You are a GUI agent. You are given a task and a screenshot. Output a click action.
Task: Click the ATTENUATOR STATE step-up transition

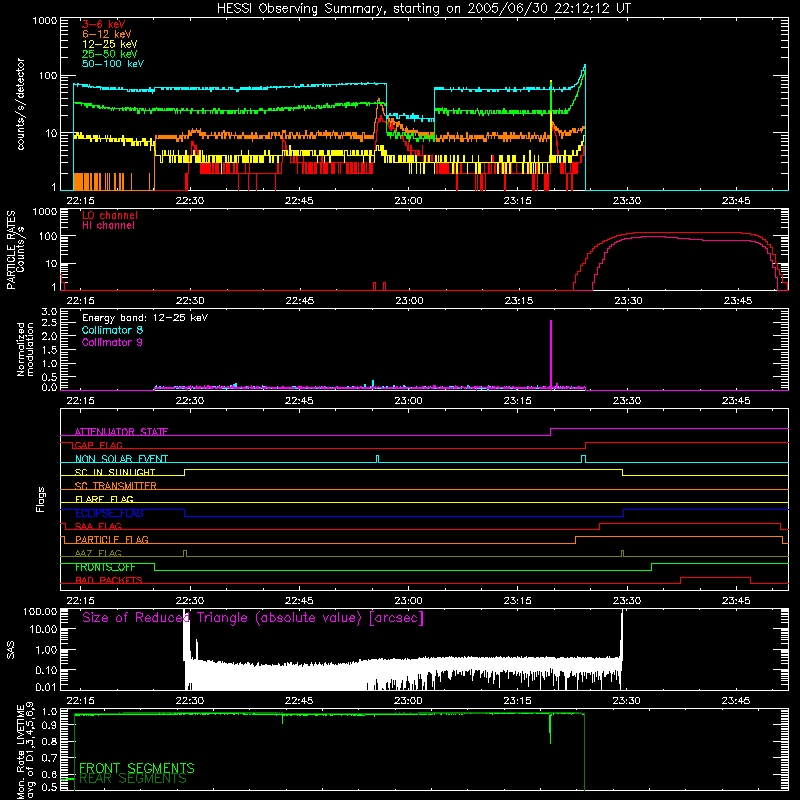[x=551, y=432]
